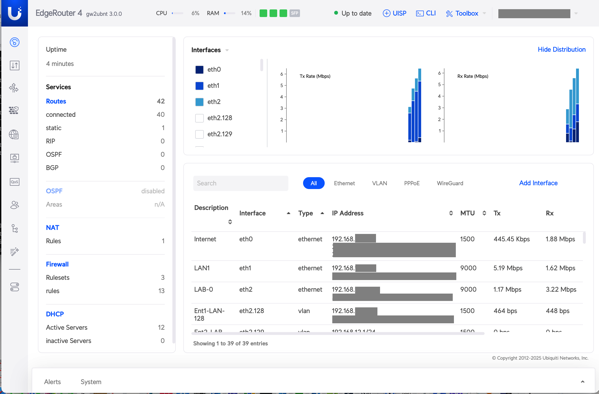Select the WireGuard interface filter tab
The height and width of the screenshot is (394, 599).
450,183
